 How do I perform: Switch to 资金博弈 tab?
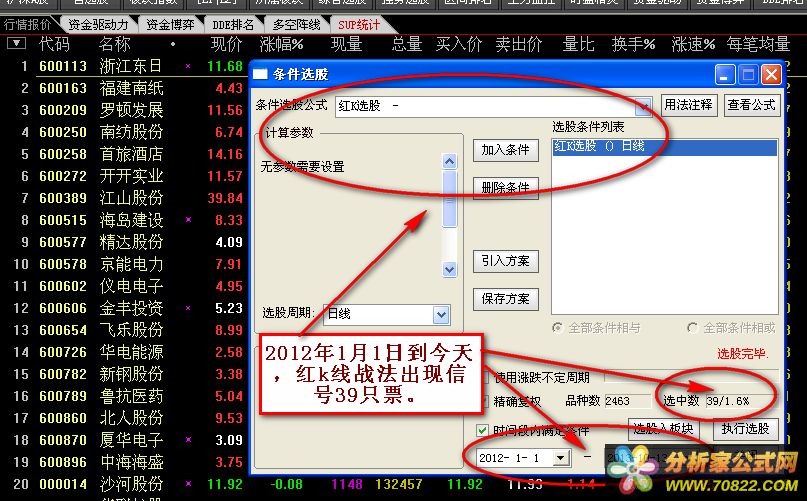point(170,24)
